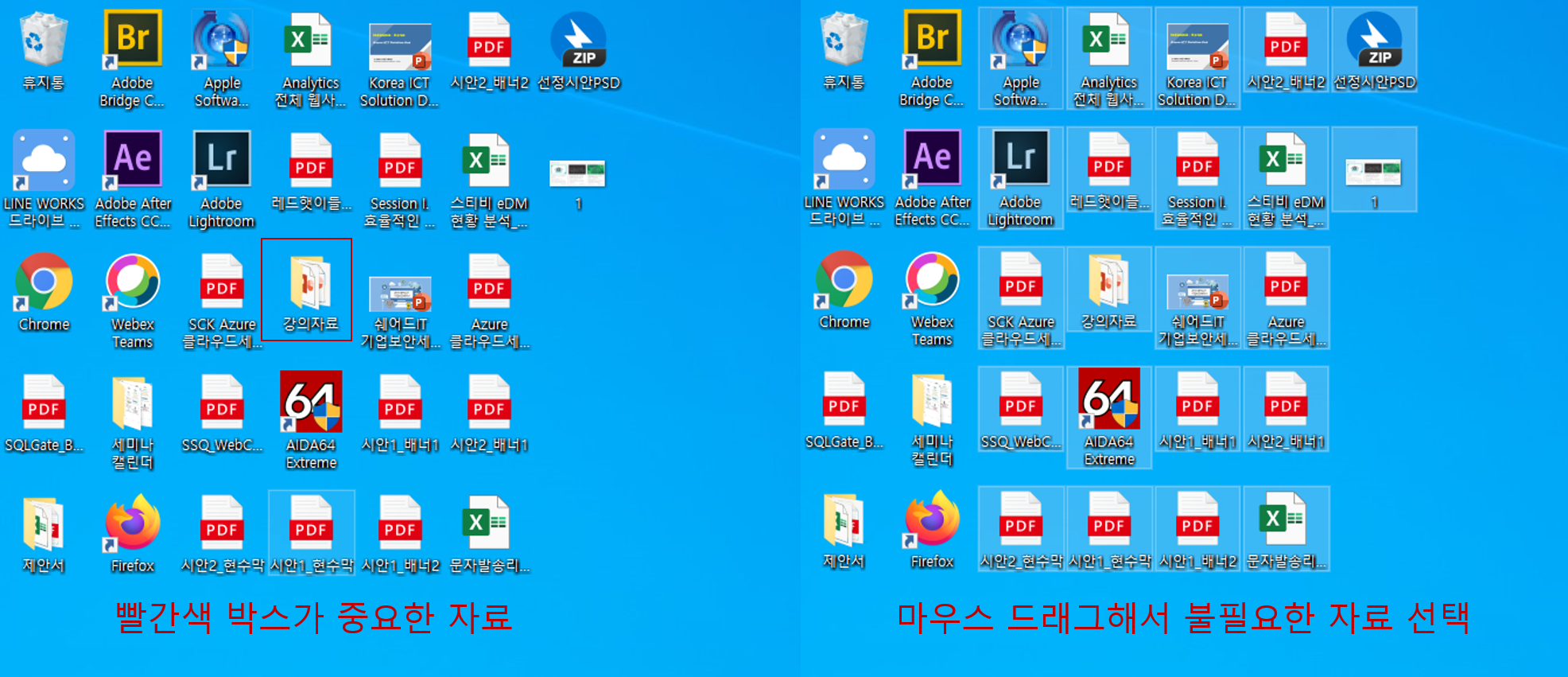Click Firefox shortcut on left desktop
This screenshot has height=677, width=1568.
click(132, 523)
